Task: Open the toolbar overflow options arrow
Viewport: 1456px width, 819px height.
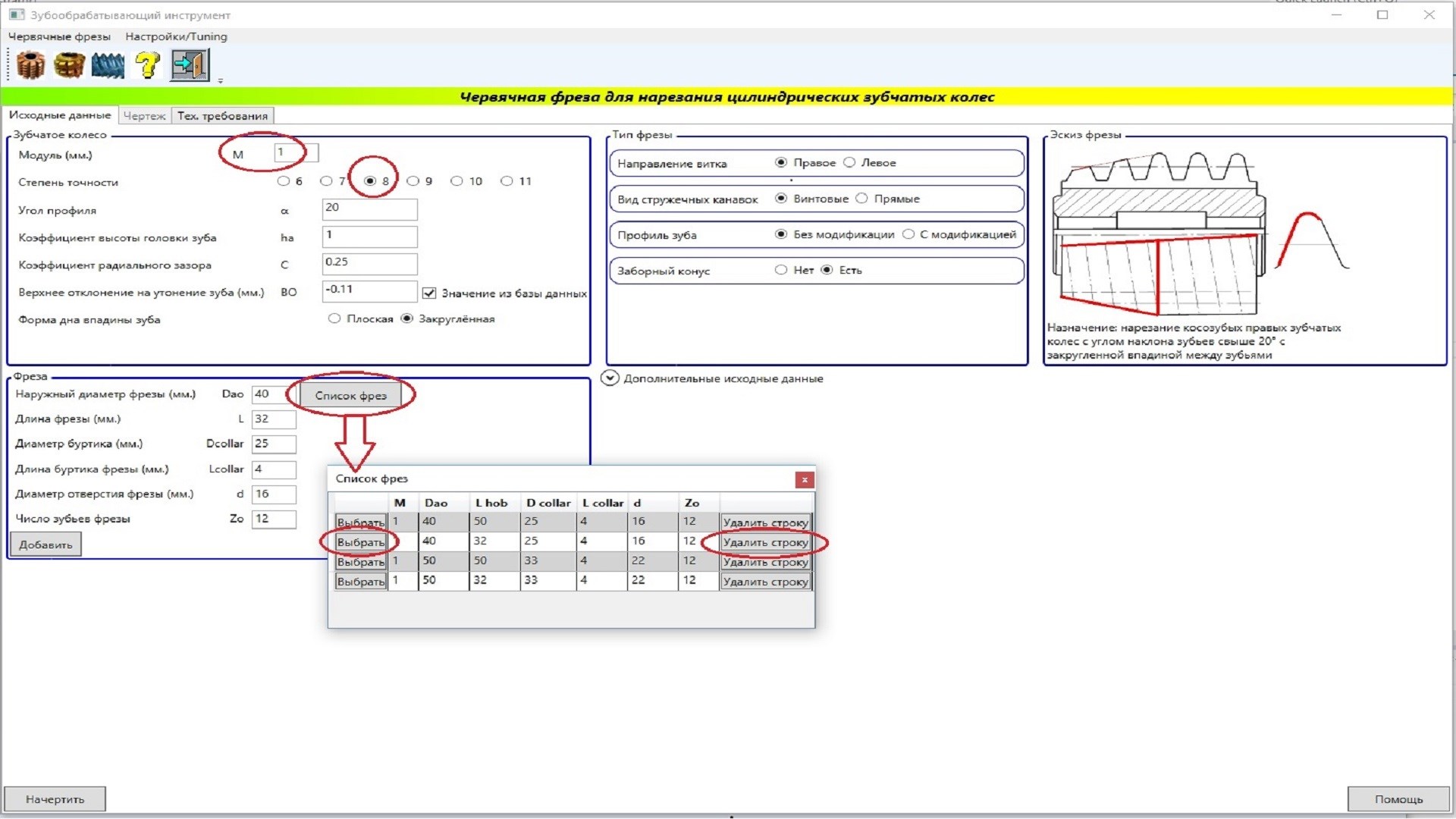Action: tap(221, 80)
